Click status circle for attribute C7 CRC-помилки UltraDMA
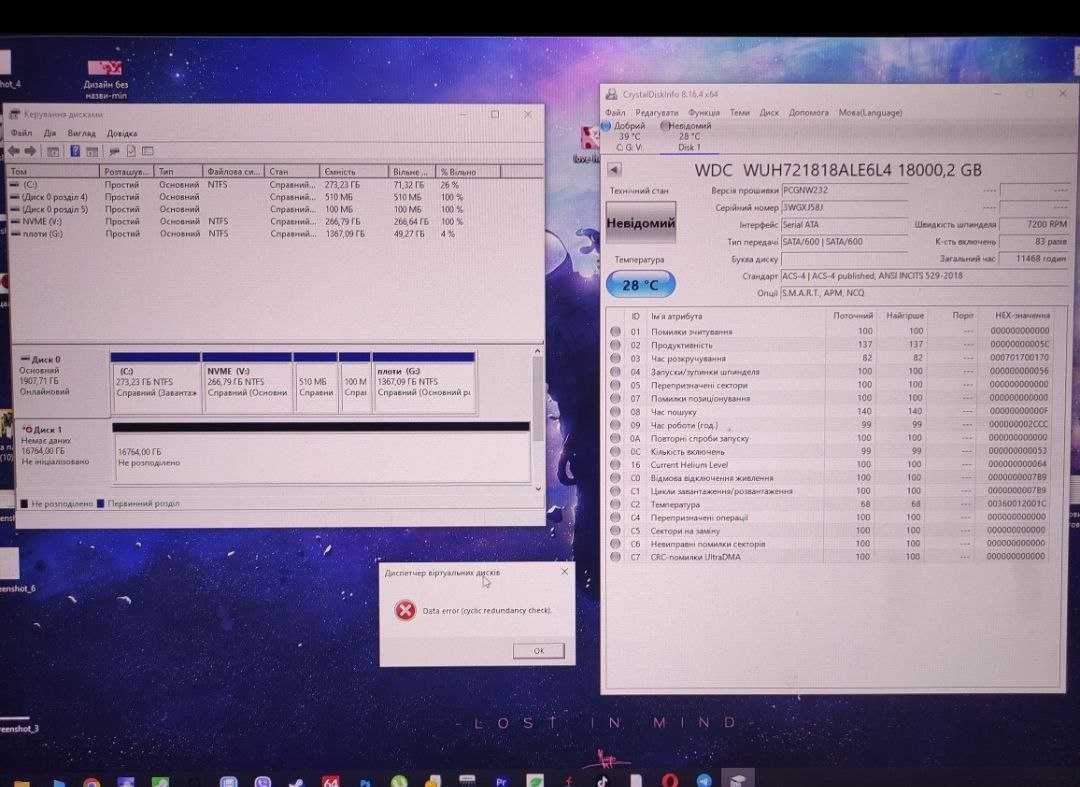 click(x=615, y=556)
